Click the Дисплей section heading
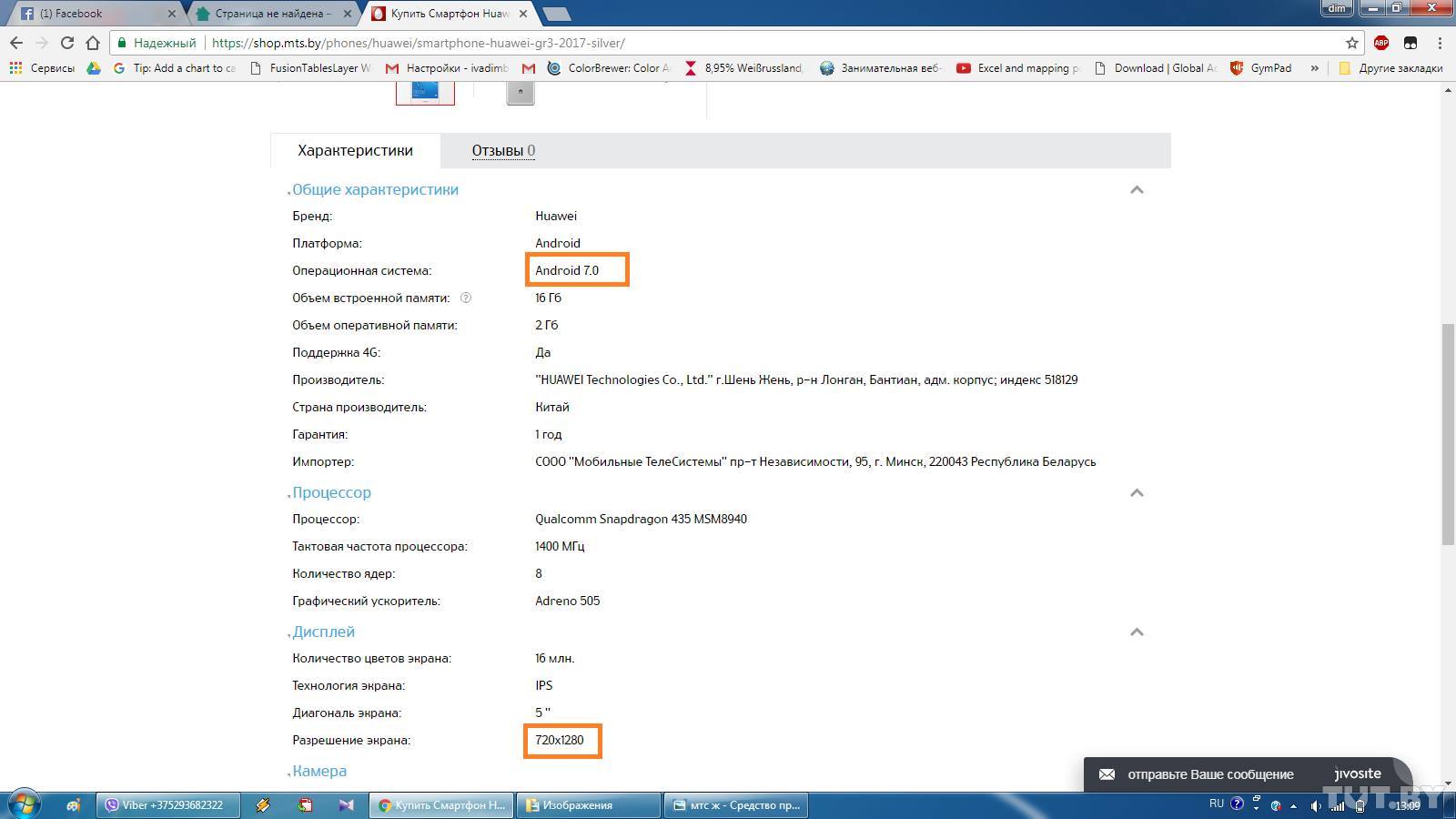The image size is (1456, 819). pyautogui.click(x=323, y=632)
